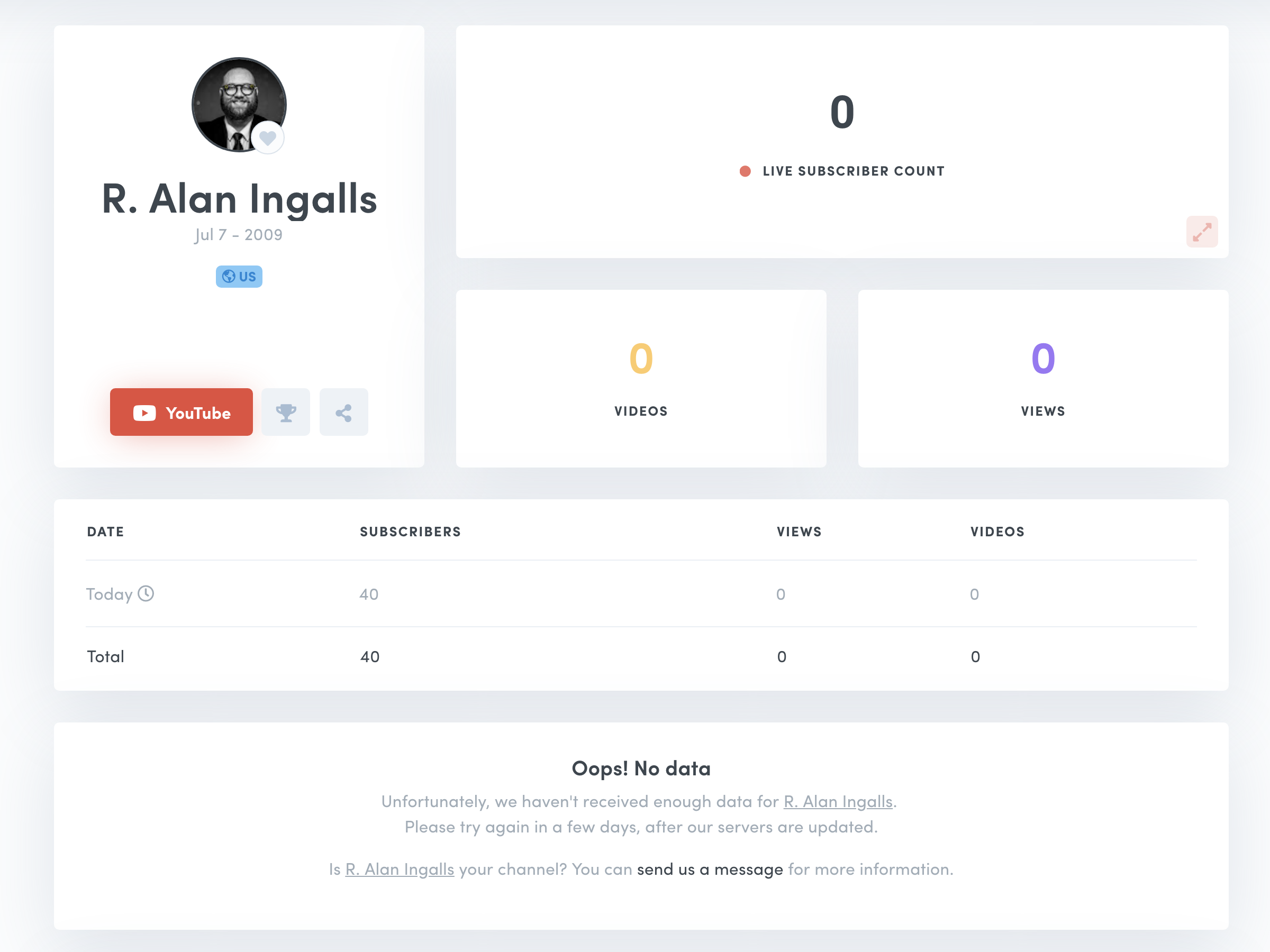This screenshot has height=952, width=1270.
Task: Expand live subscriber count to fullscreen
Action: [x=1202, y=232]
